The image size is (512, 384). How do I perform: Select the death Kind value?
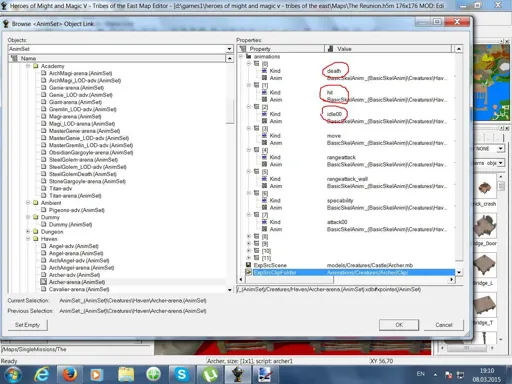point(334,71)
